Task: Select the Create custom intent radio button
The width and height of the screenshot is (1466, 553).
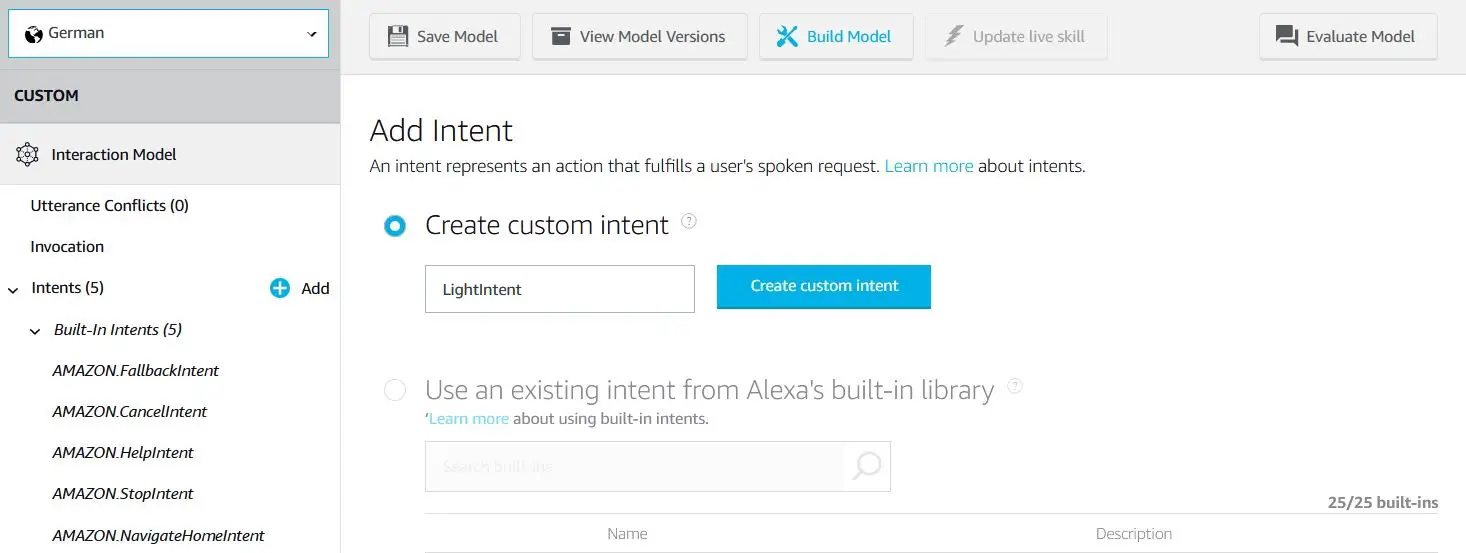Action: click(395, 226)
